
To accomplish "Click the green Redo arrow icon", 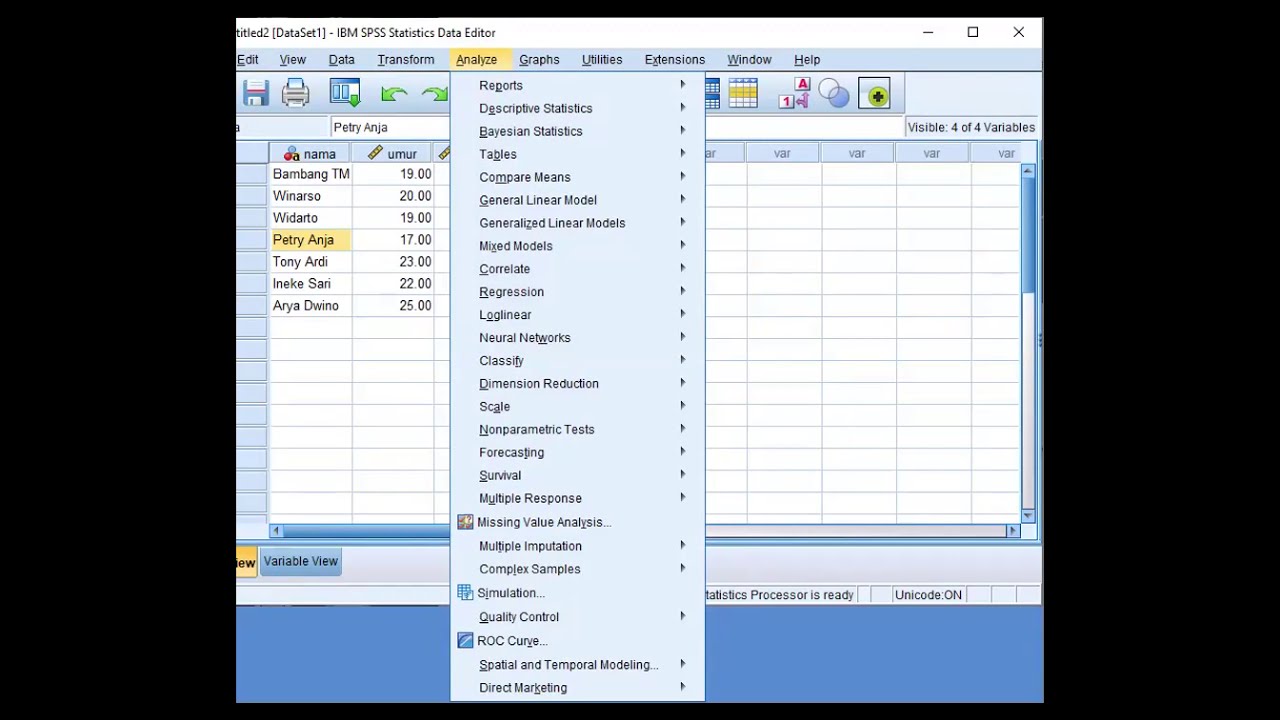I will pos(435,94).
